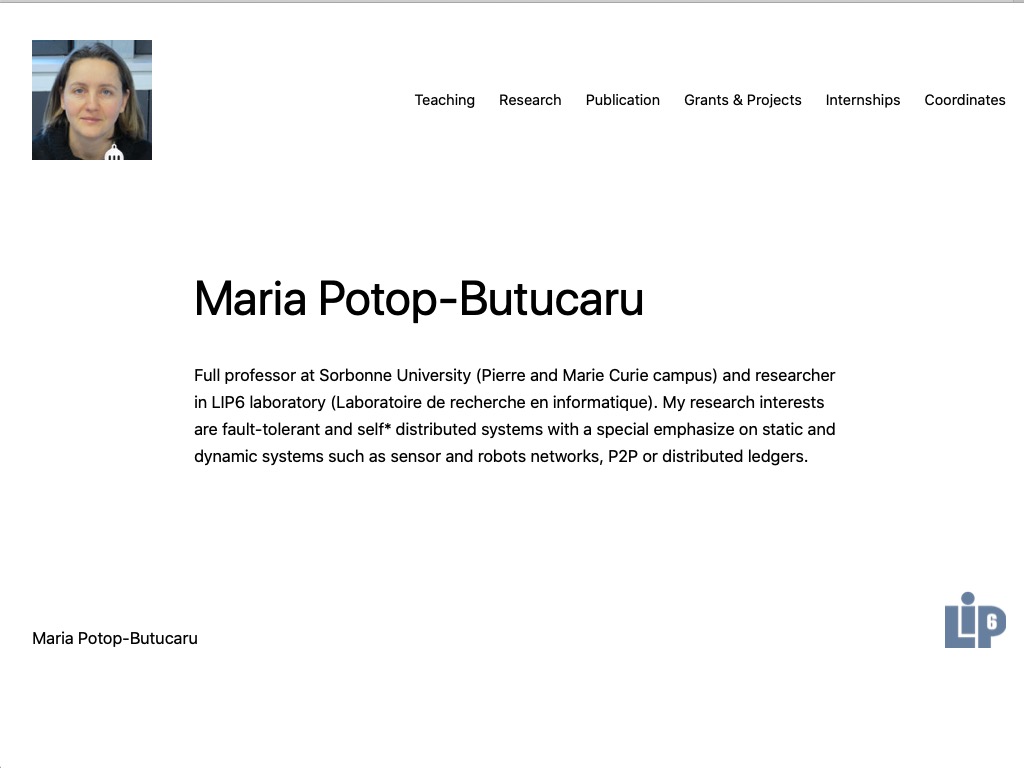Click the Research link in the top navigation
The height and width of the screenshot is (768, 1024).
(x=530, y=100)
